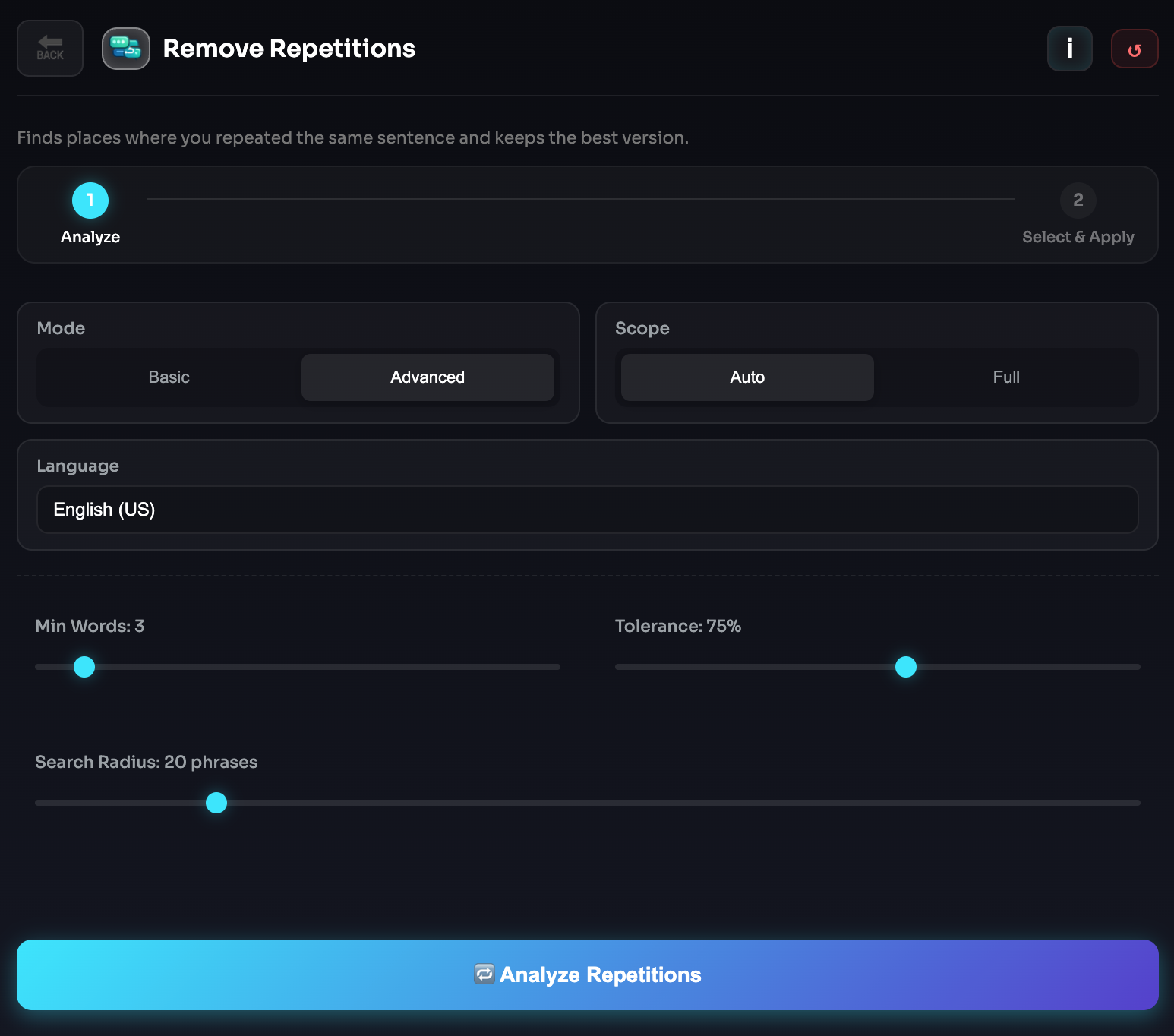The image size is (1174, 1036).
Task: Choose the Auto scope option
Action: [x=747, y=377]
